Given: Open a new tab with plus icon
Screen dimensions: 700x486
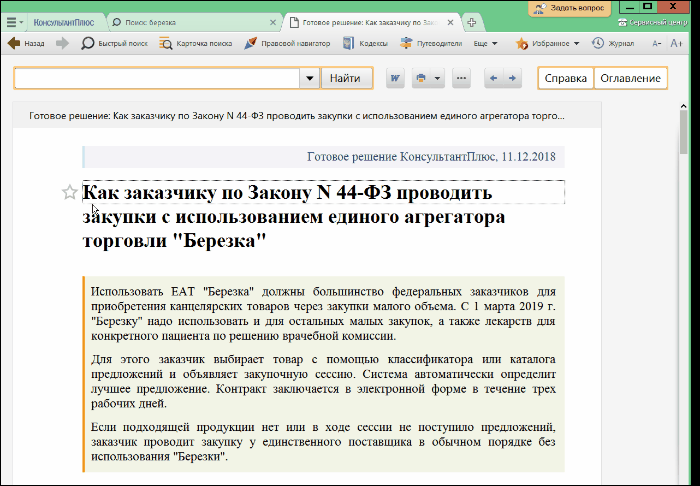Looking at the screenshot, I should pos(472,22).
